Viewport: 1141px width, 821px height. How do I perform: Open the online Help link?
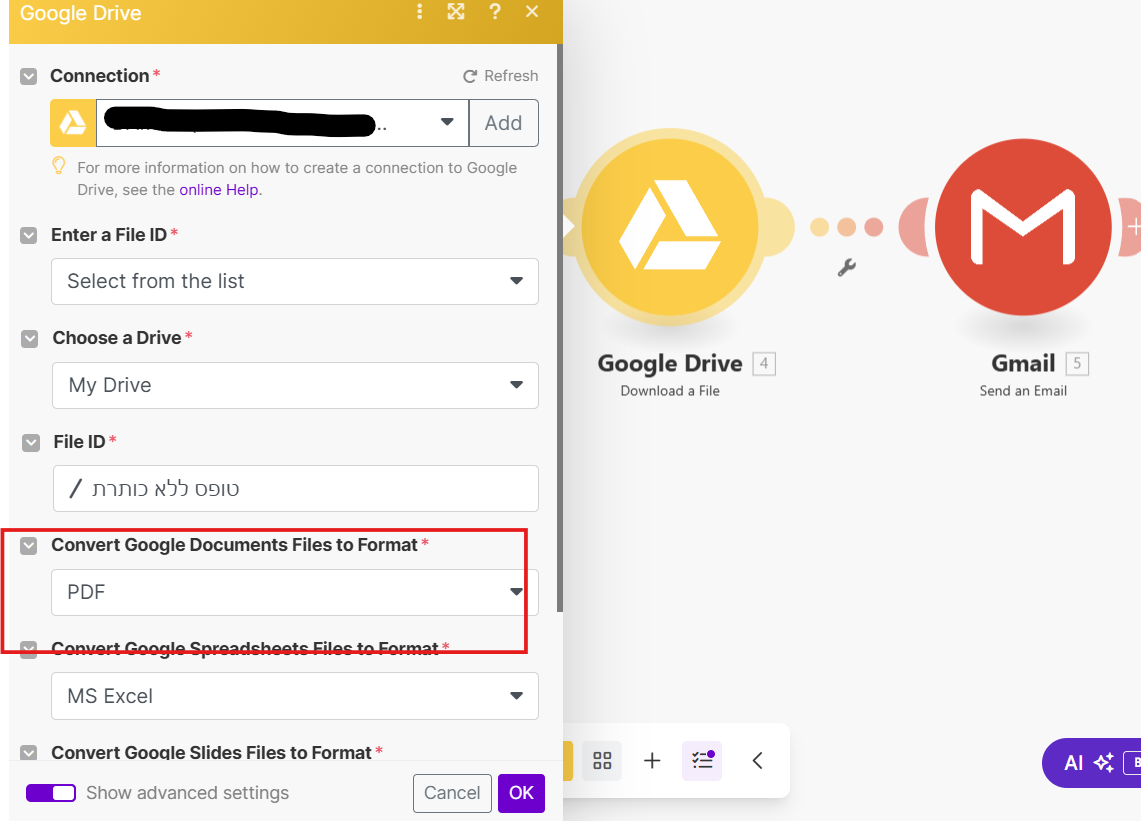pos(218,190)
